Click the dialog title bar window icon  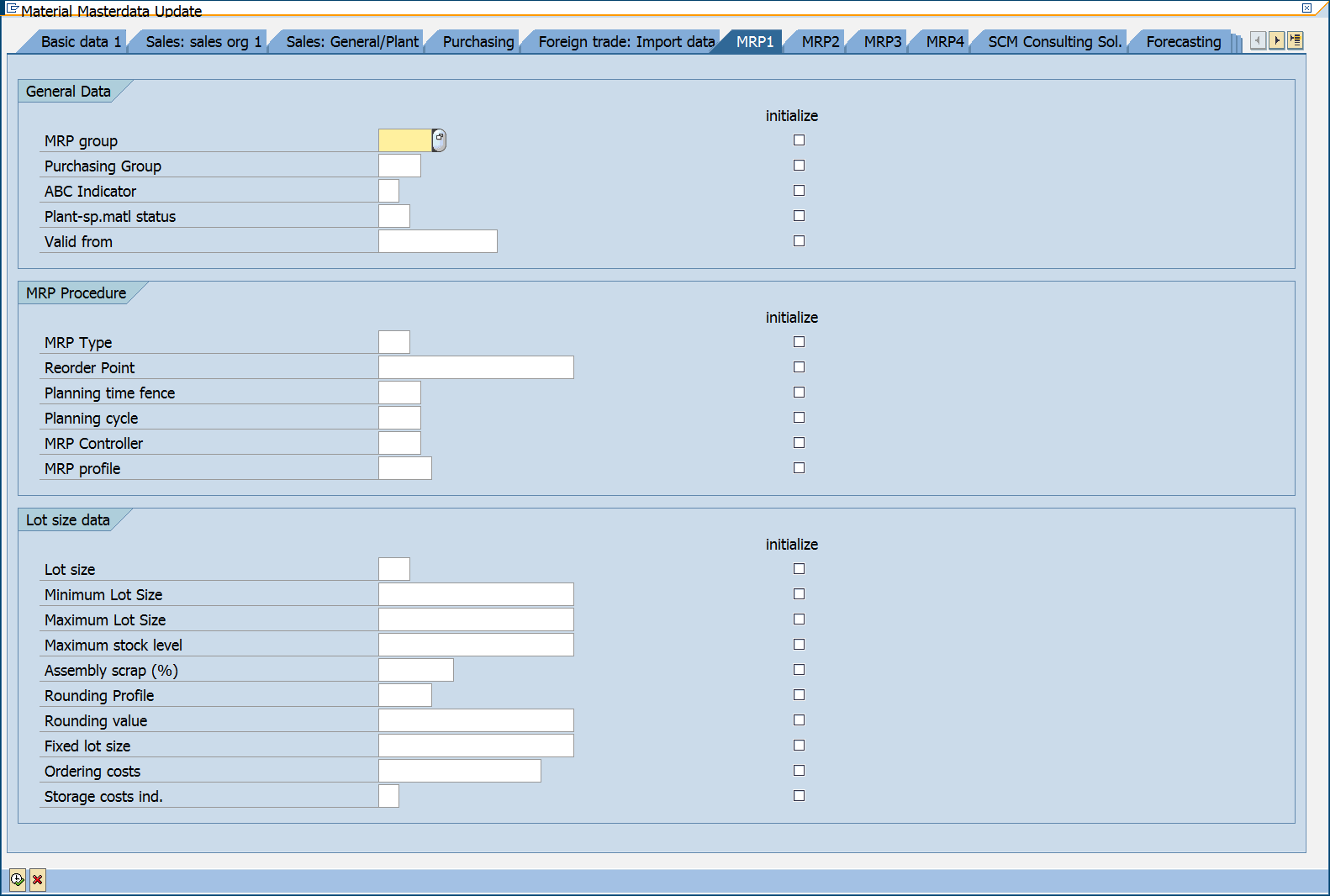tap(12, 8)
